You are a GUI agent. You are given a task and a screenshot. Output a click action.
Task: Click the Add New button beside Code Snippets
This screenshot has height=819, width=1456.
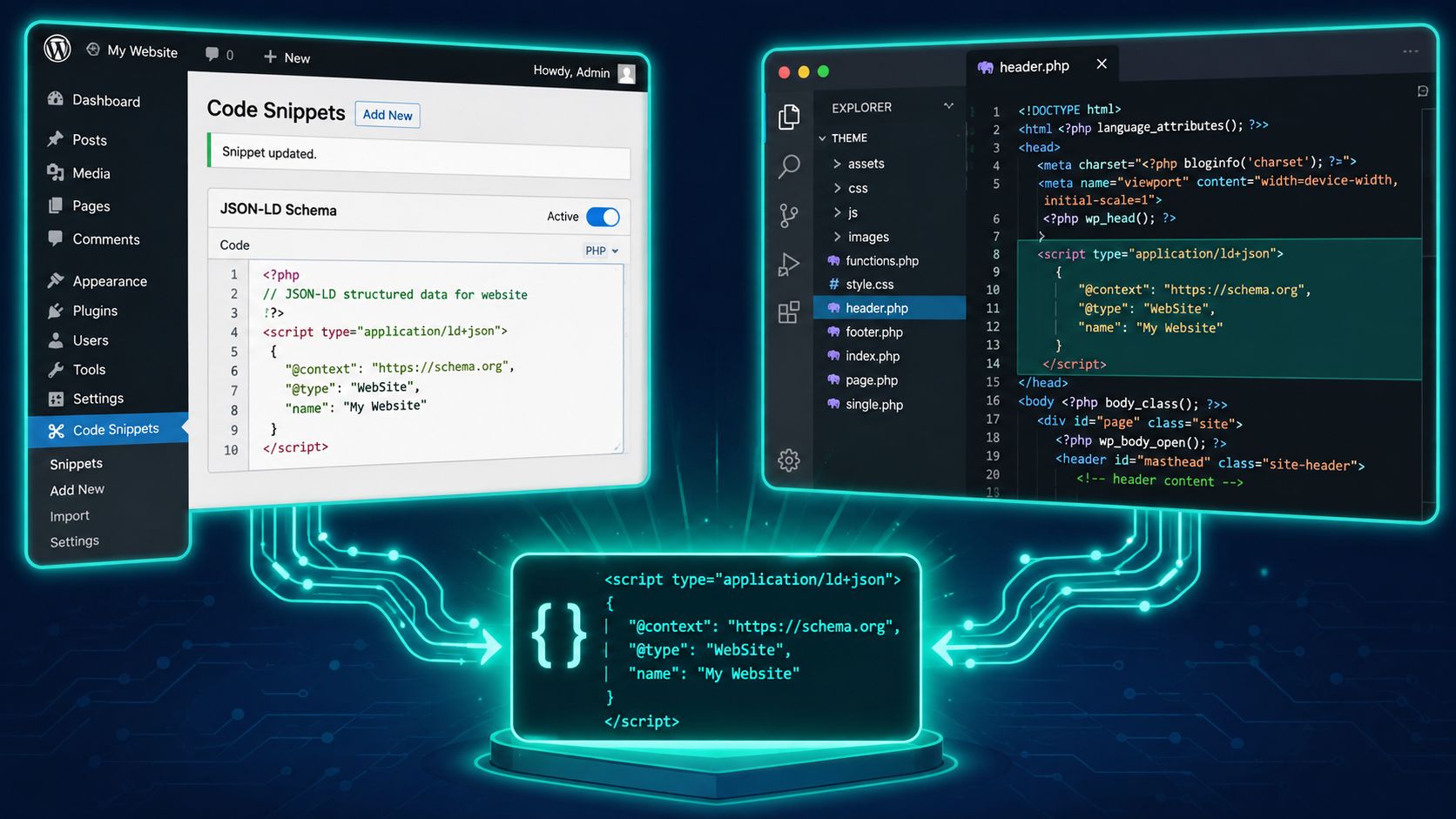[x=388, y=115]
